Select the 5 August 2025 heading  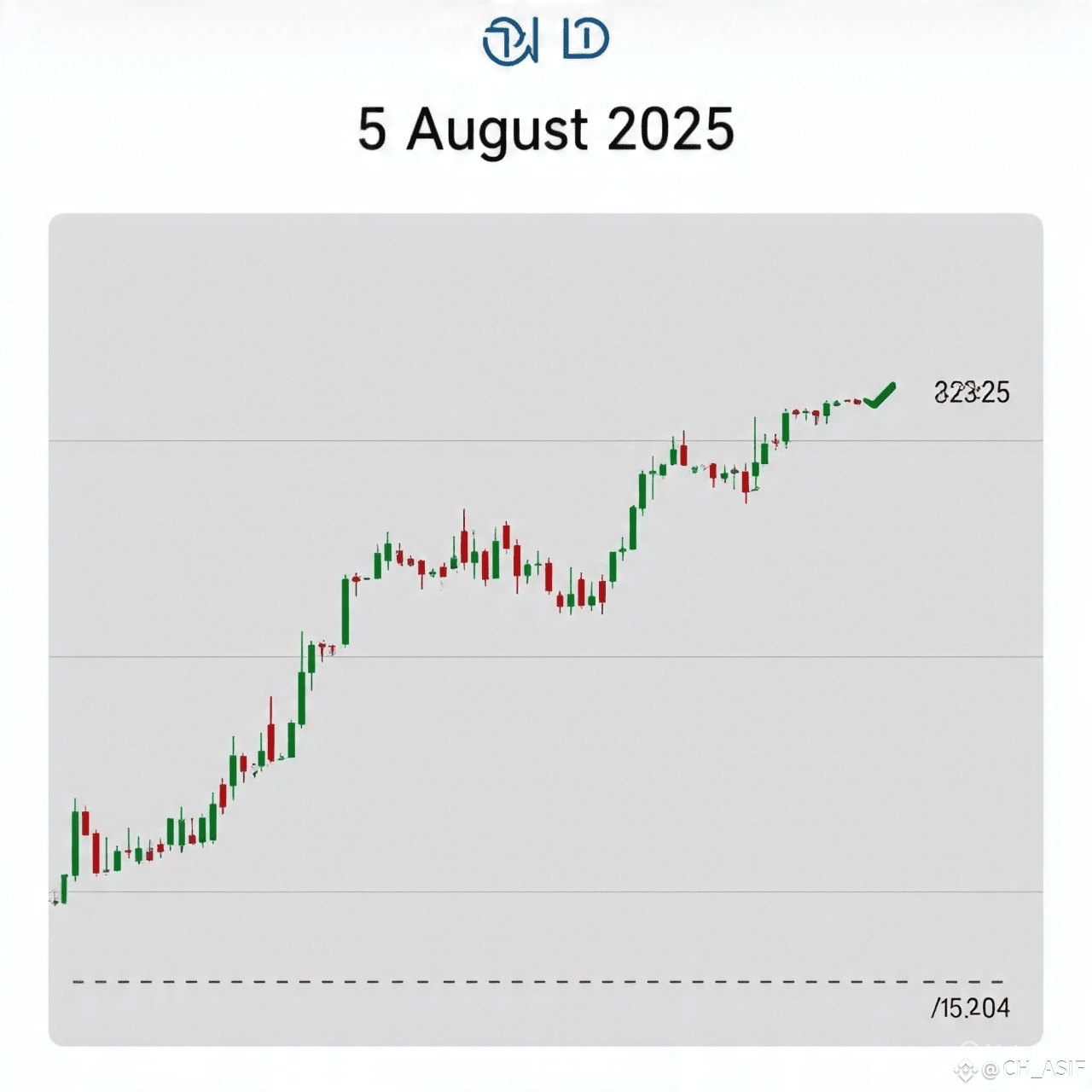click(x=546, y=130)
